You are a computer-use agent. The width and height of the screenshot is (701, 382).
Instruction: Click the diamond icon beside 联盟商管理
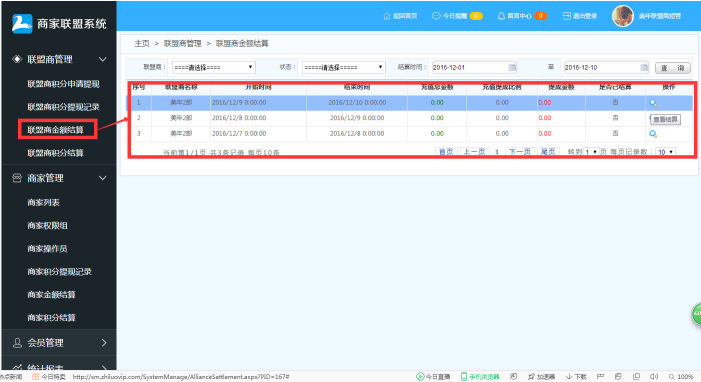(17, 59)
